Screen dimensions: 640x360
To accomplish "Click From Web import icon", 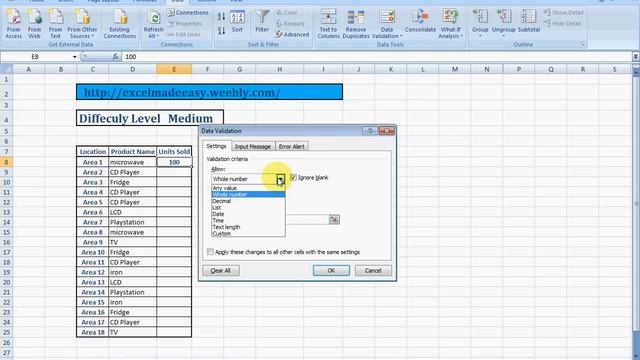I will 35,24.
